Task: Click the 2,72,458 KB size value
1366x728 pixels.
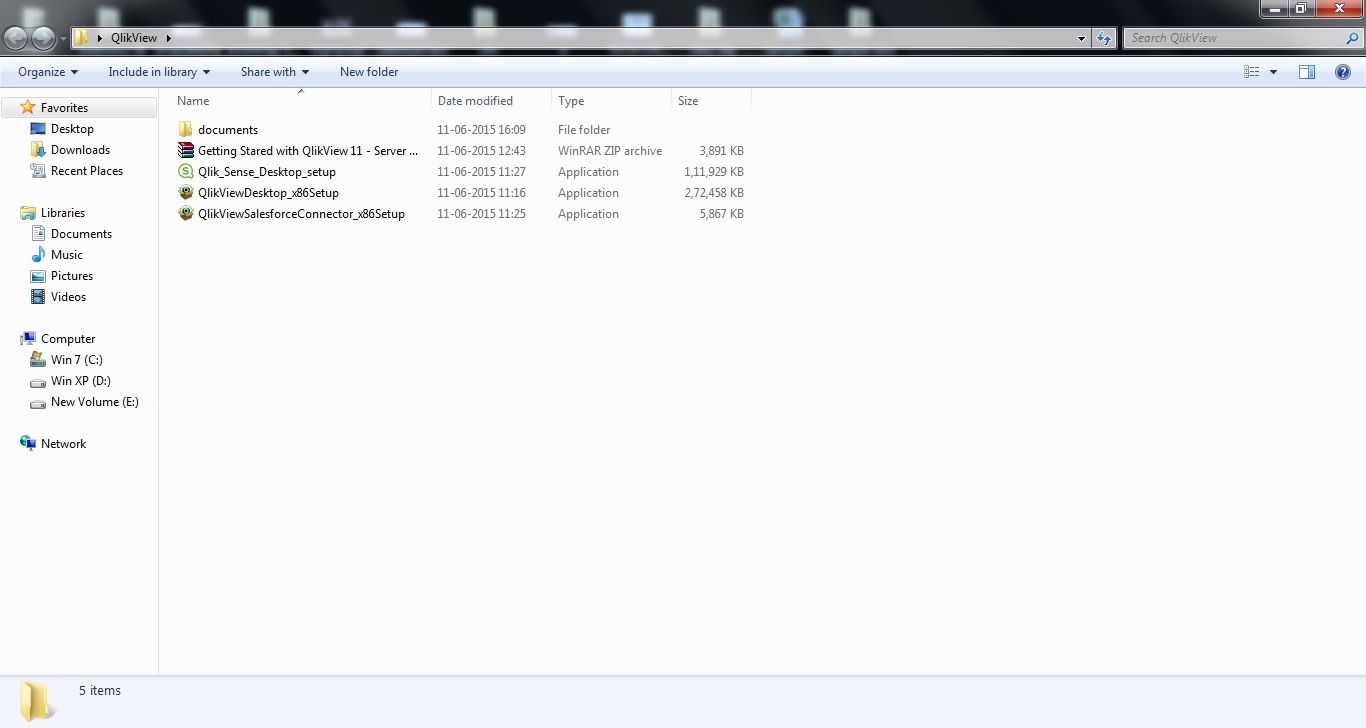Action: (x=714, y=193)
